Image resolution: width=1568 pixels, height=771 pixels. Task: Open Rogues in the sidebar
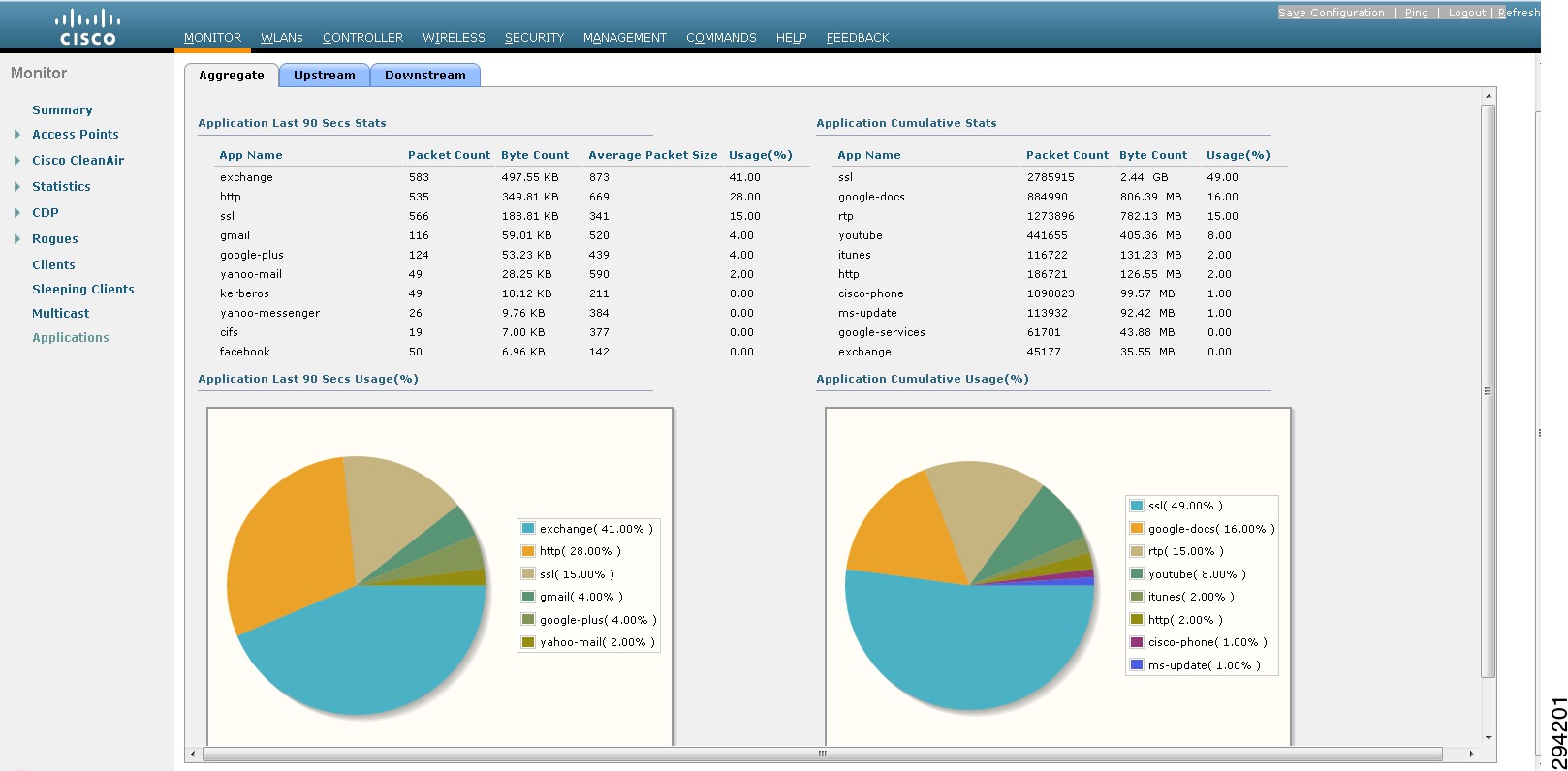click(x=55, y=239)
